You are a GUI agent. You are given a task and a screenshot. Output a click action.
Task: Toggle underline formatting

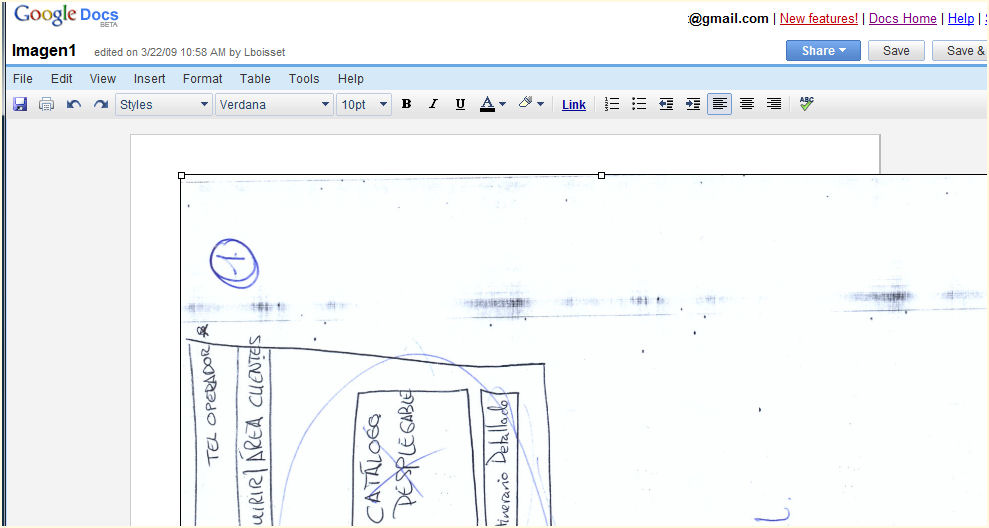click(460, 104)
